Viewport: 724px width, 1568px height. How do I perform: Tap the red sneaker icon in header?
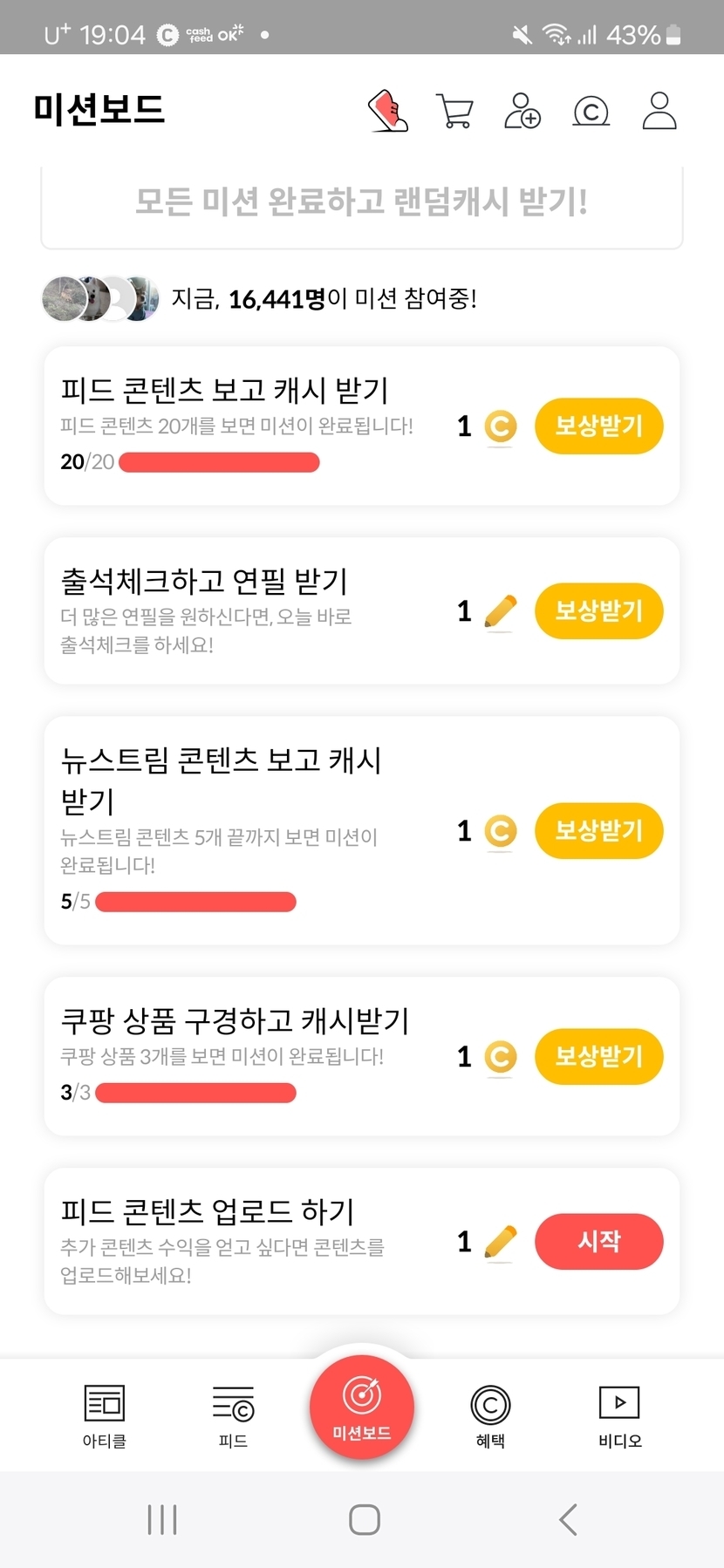point(388,111)
